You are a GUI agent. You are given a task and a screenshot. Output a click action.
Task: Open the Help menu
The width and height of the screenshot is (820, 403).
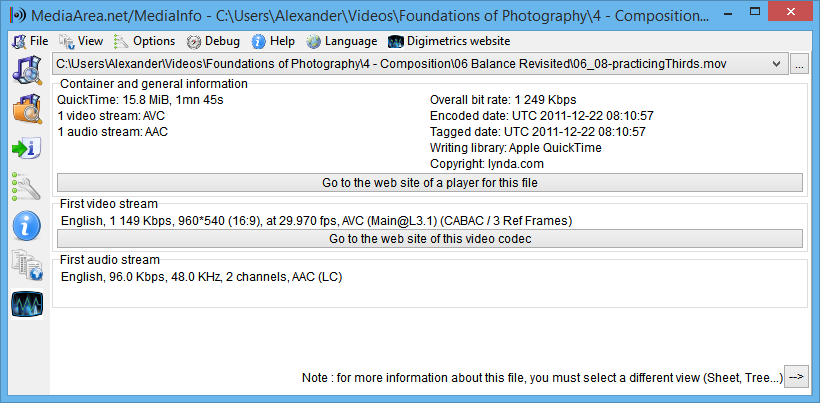pos(273,41)
